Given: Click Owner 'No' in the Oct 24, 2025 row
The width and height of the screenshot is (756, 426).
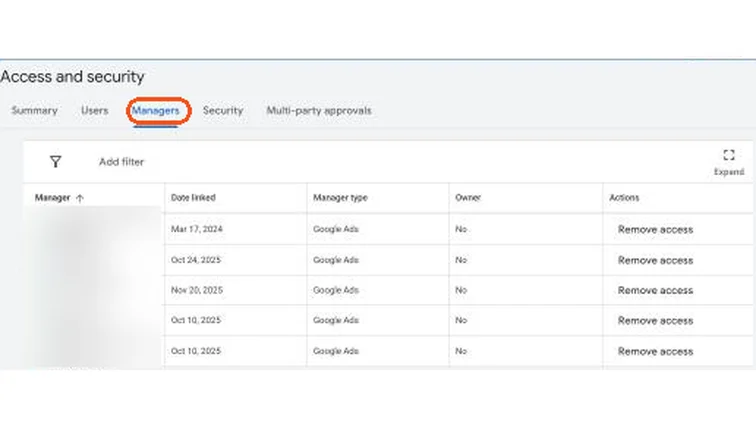Looking at the screenshot, I should point(461,260).
